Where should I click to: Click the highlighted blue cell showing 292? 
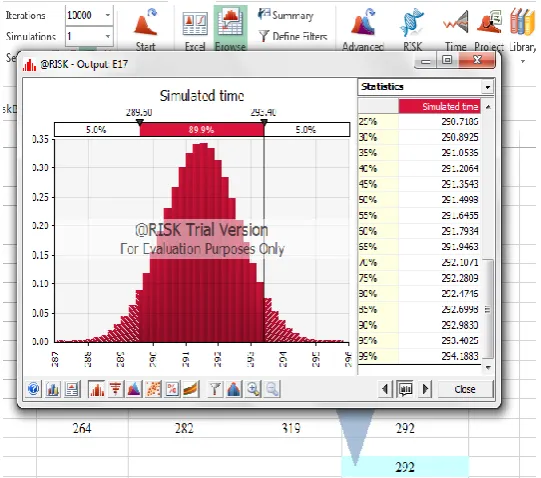(405, 467)
